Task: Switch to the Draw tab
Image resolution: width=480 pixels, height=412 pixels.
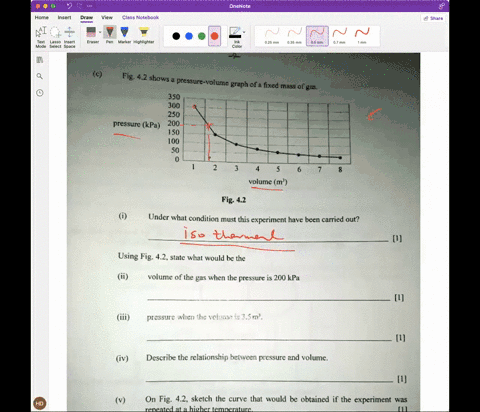Action: point(86,17)
